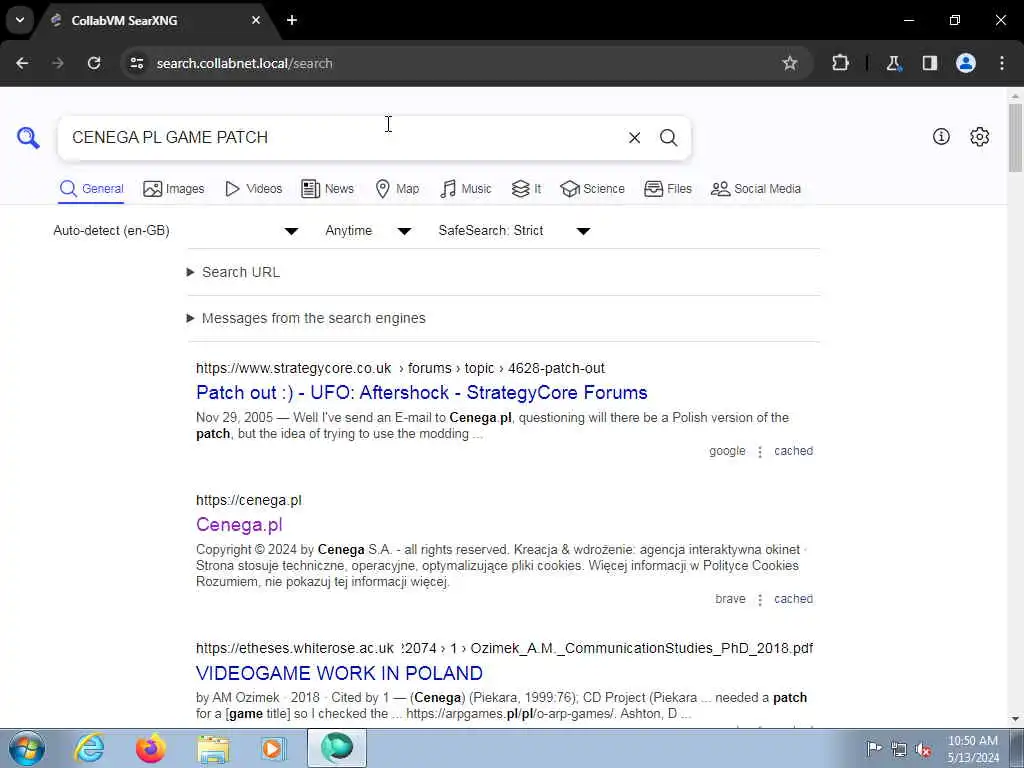1024x768 pixels.
Task: Open a new browser tab
Action: [292, 20]
